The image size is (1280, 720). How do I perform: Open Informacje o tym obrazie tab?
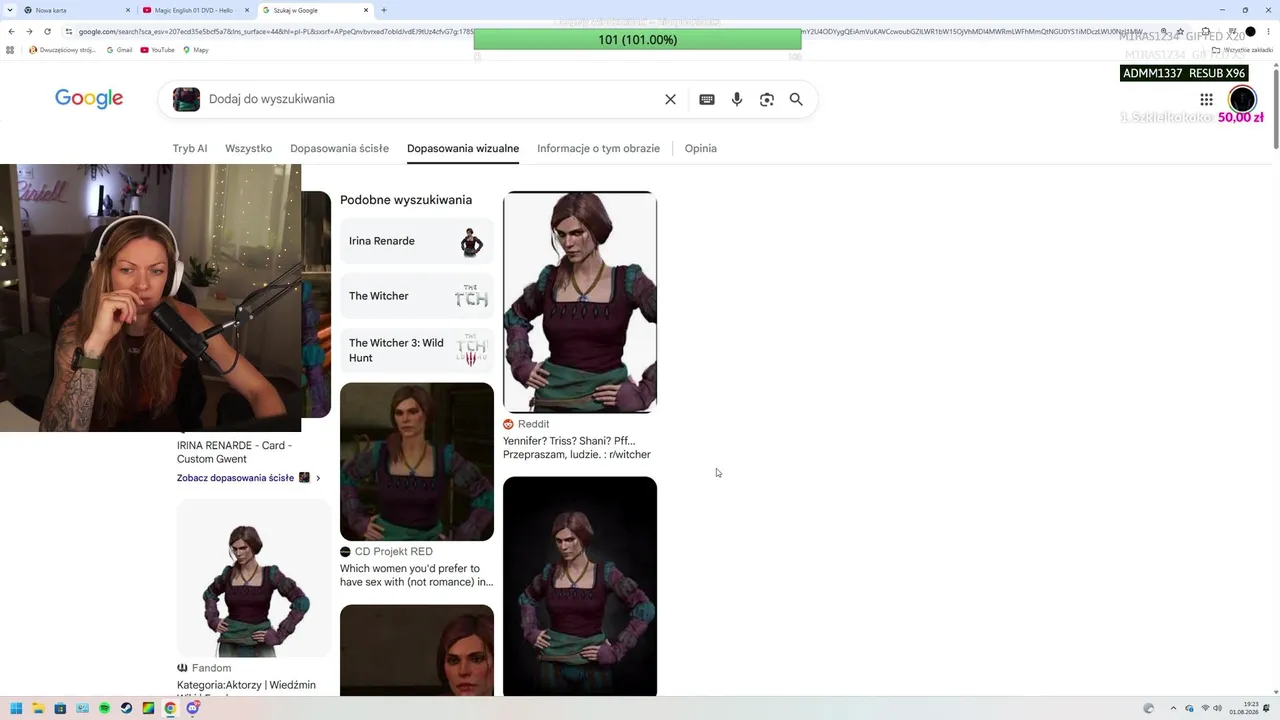tap(598, 148)
